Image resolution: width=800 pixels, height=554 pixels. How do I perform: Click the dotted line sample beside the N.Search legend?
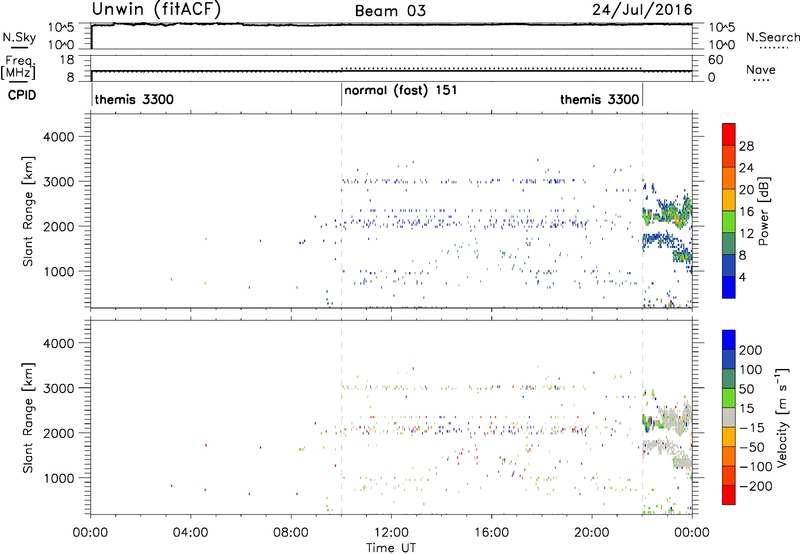(x=773, y=48)
